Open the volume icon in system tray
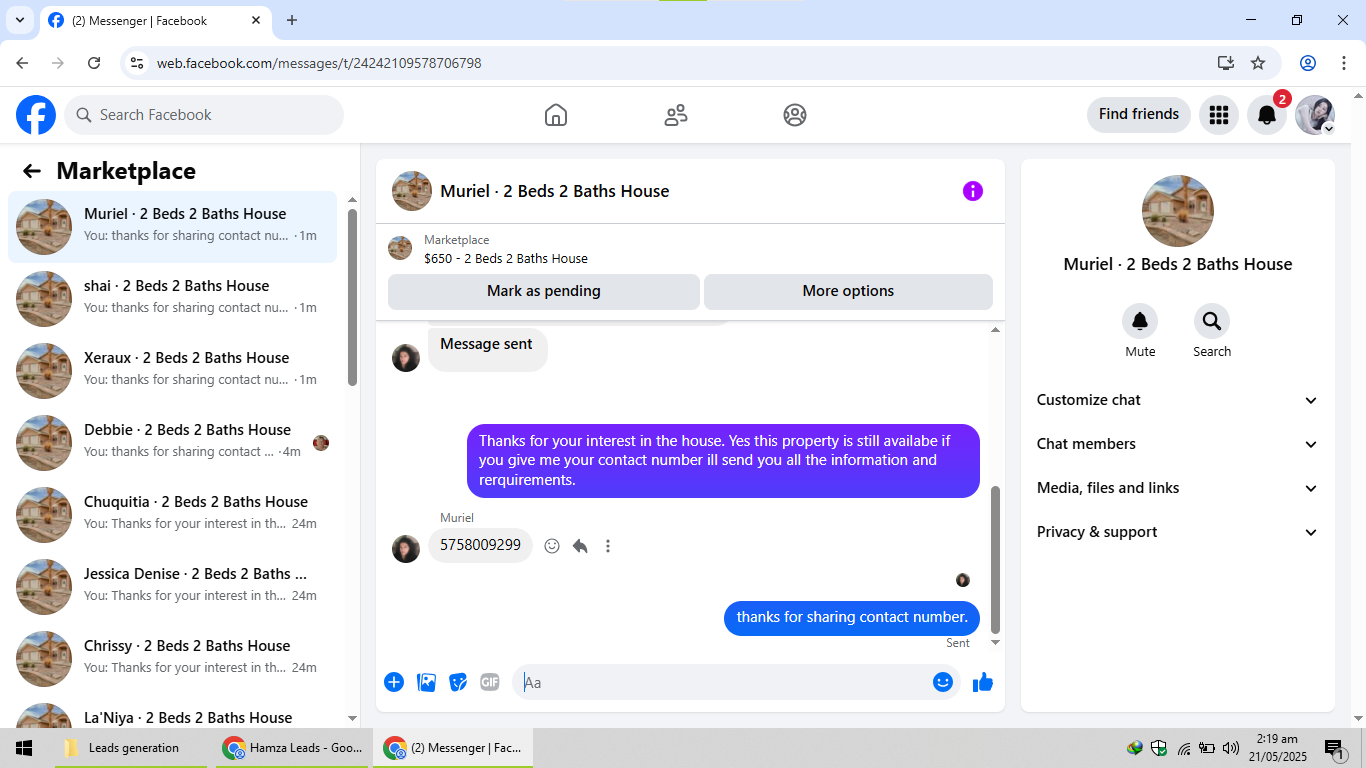Screen dimensions: 1366x768 coord(1230,748)
